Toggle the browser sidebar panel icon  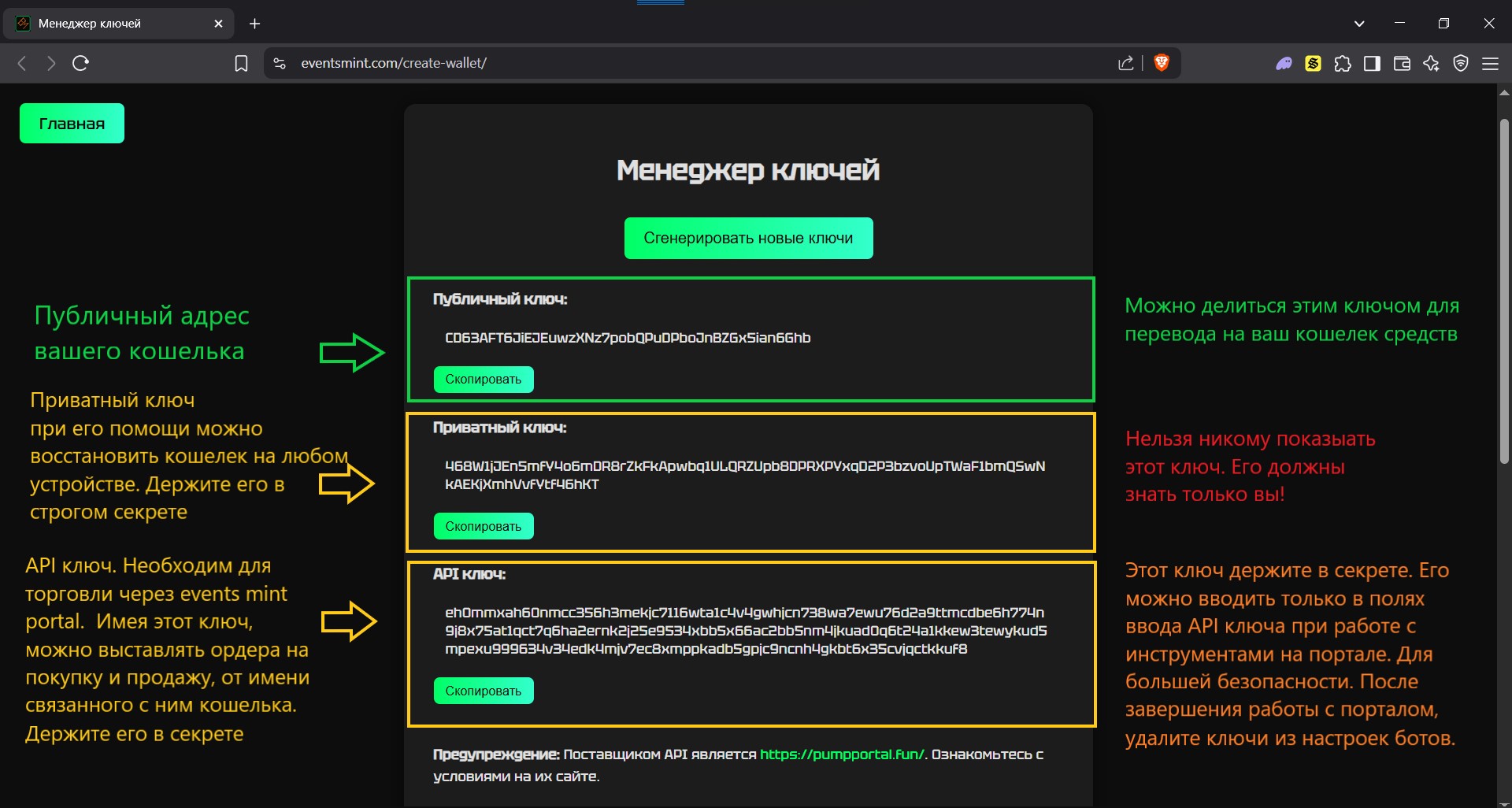click(x=1372, y=64)
